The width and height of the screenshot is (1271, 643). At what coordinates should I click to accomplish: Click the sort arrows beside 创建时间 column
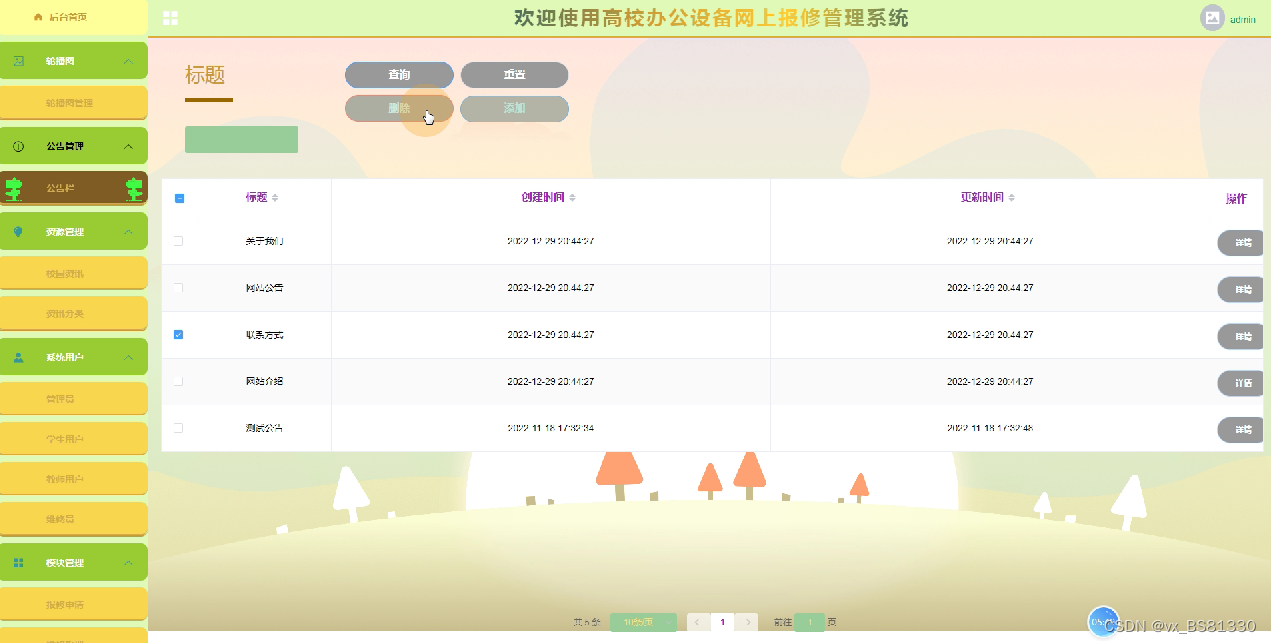[572, 198]
